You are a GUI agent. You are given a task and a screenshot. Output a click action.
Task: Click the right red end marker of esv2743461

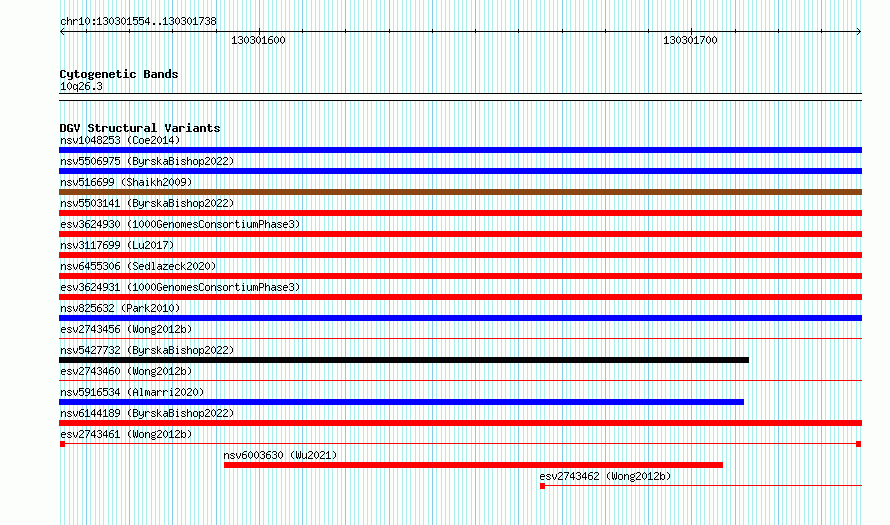(859, 444)
